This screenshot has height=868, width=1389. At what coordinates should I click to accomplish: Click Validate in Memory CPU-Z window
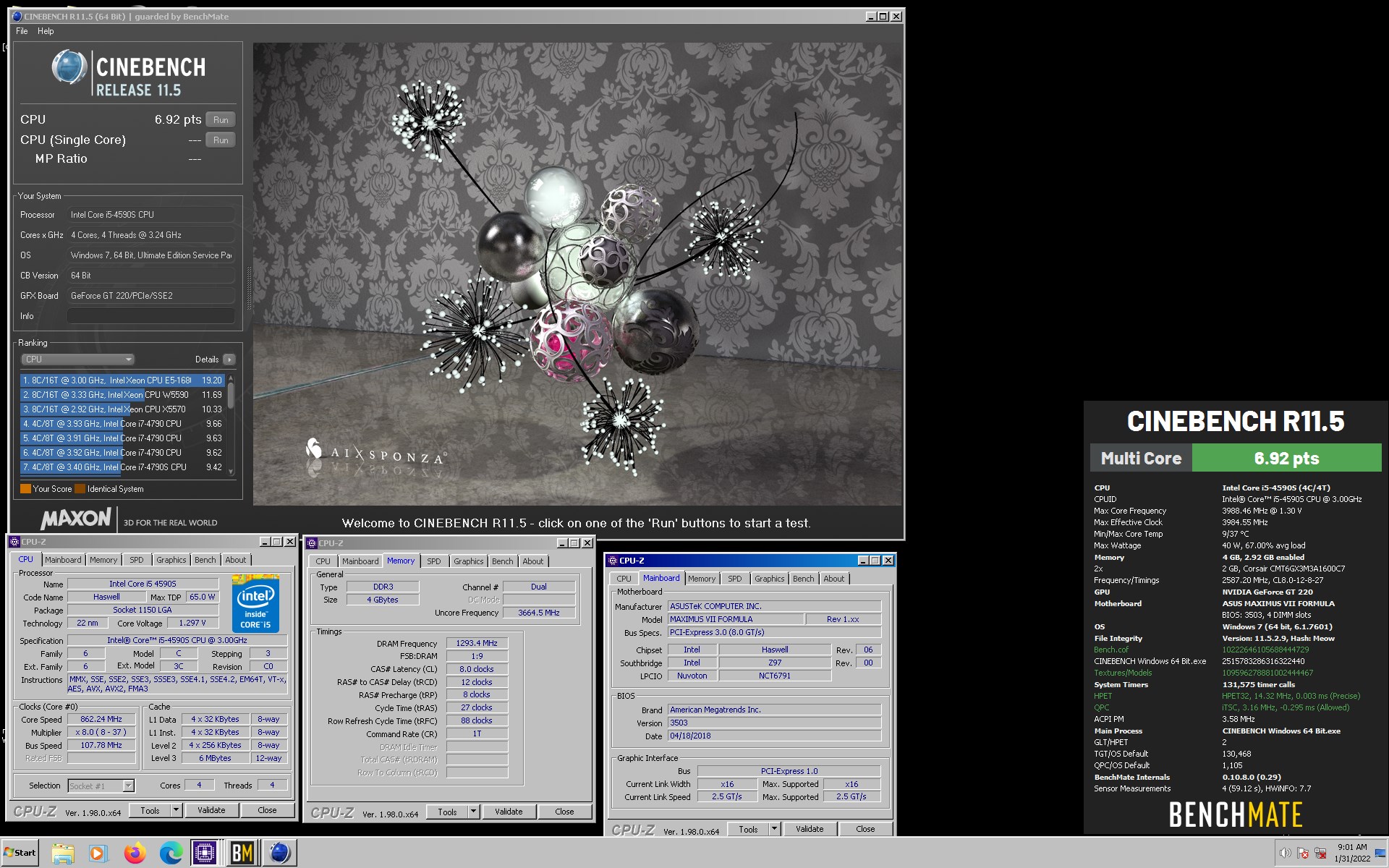509,812
